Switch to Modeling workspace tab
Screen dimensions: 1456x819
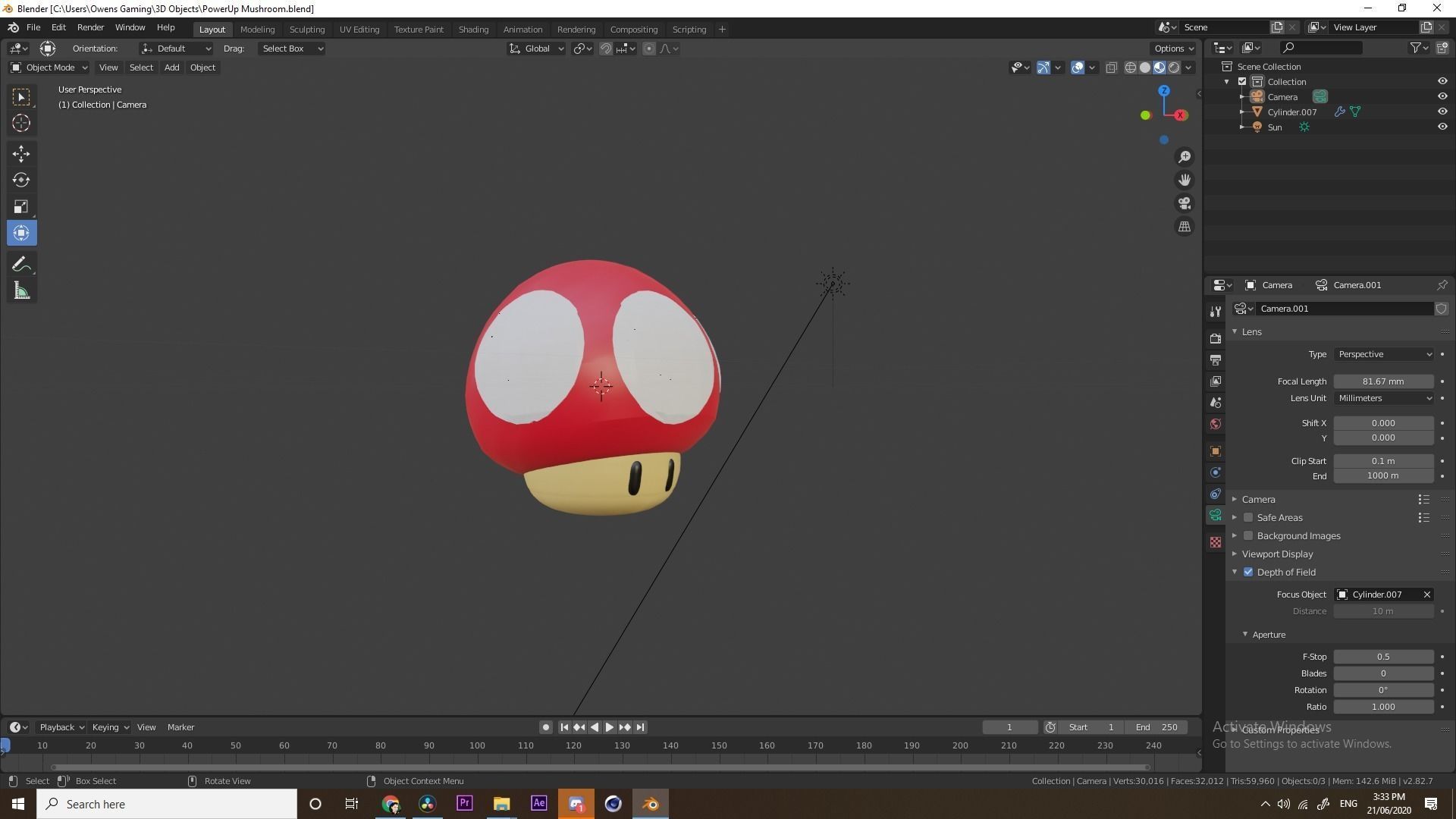[x=257, y=30]
